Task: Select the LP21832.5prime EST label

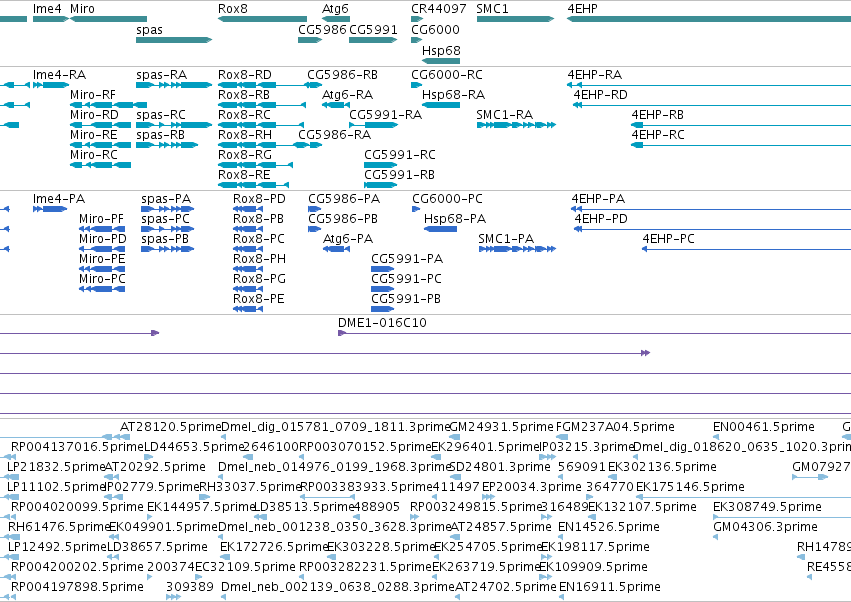Action: tap(56, 467)
